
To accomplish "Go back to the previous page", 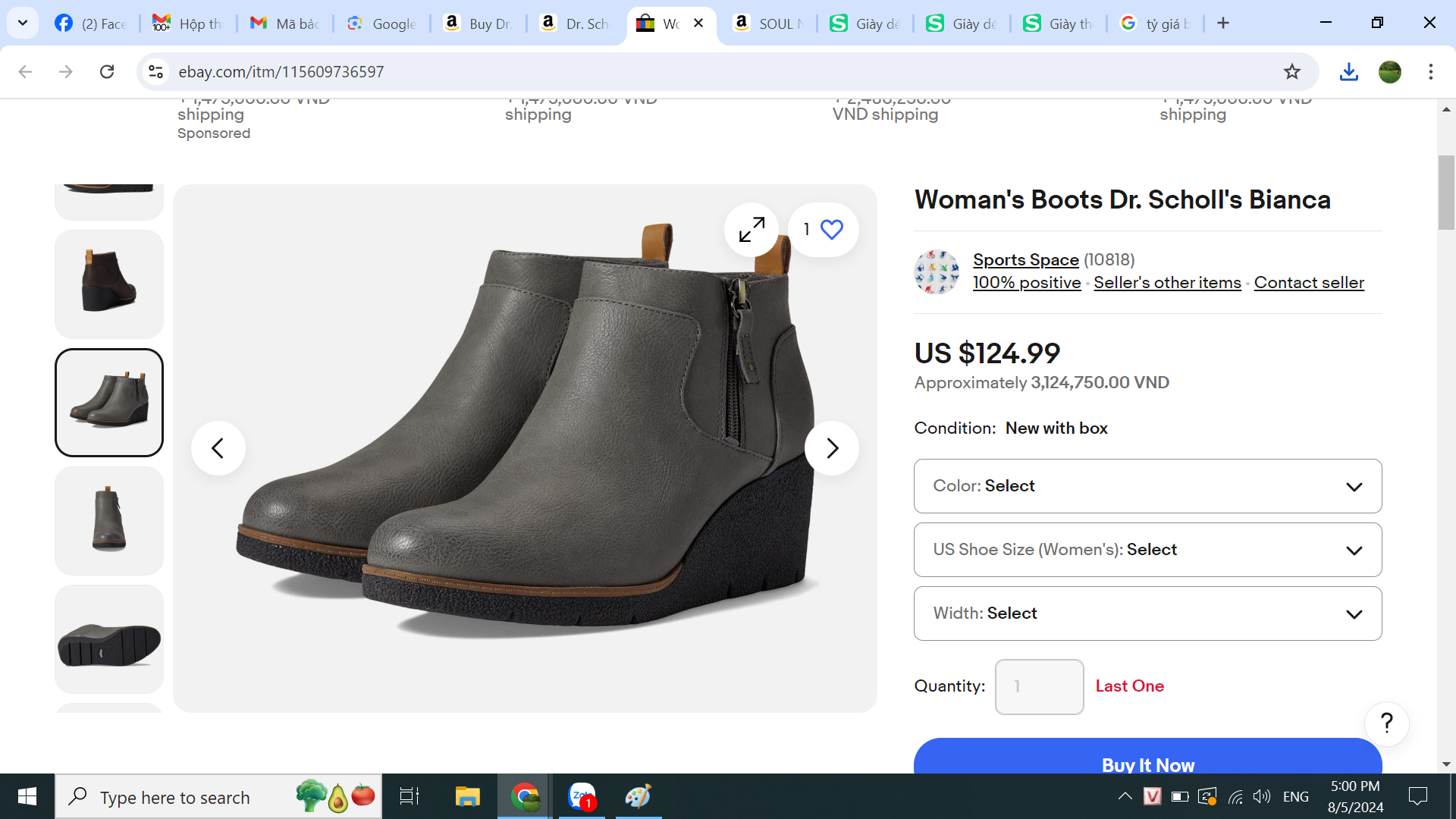I will (x=25, y=71).
